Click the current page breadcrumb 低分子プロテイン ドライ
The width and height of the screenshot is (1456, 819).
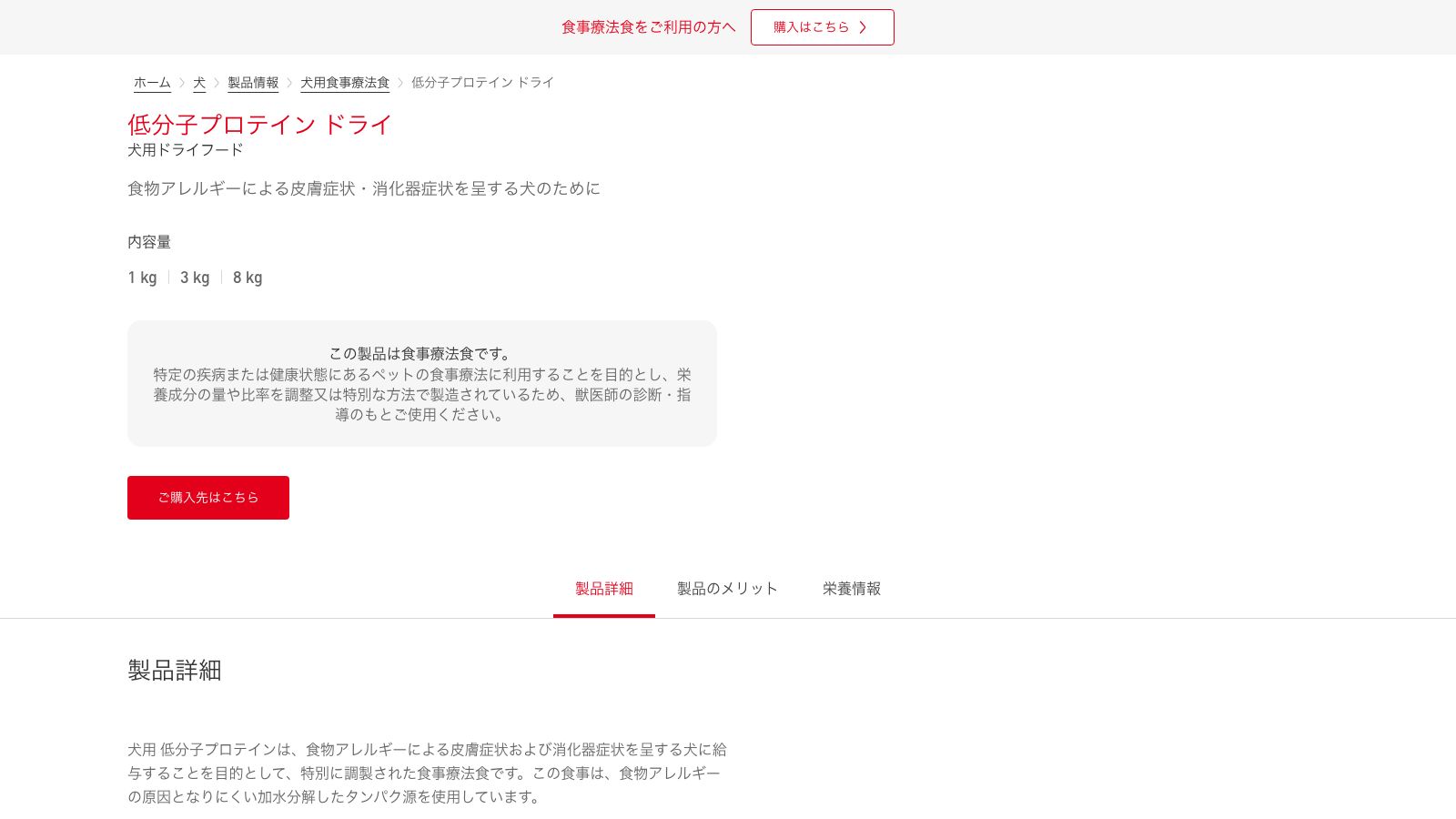click(482, 83)
